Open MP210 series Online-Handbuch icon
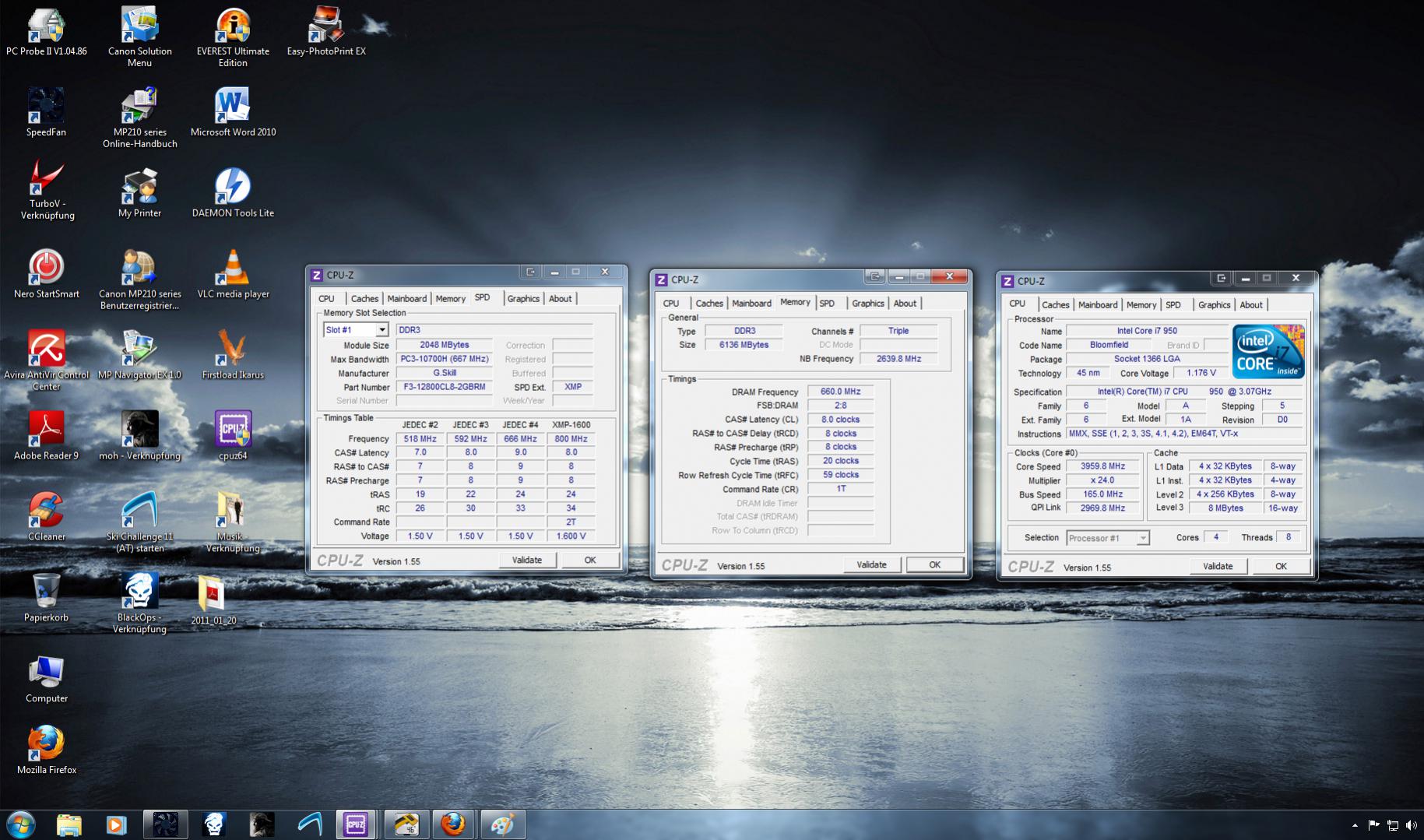Screen dimensions: 1424x840 pos(140,117)
